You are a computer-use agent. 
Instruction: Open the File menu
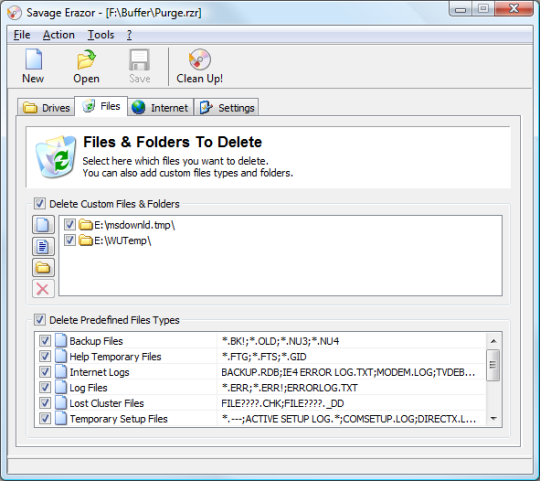22,35
